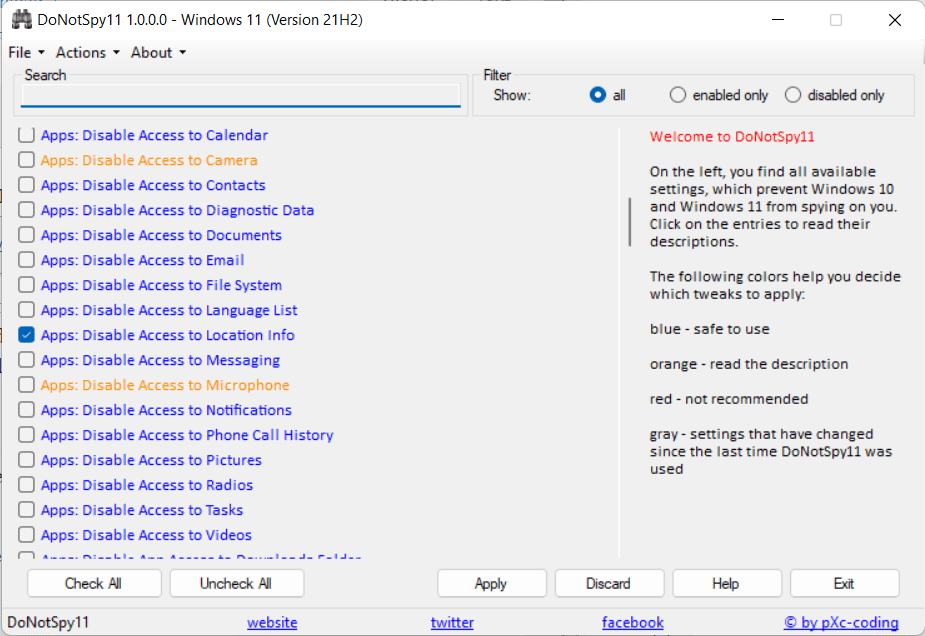Open the File menu
This screenshot has width=925, height=636.
click(25, 52)
